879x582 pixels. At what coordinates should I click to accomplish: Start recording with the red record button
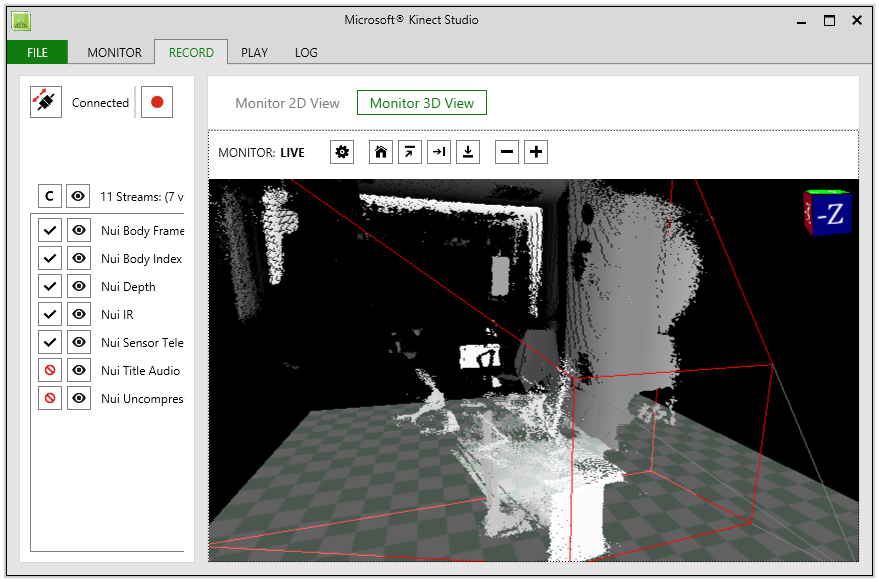[157, 102]
